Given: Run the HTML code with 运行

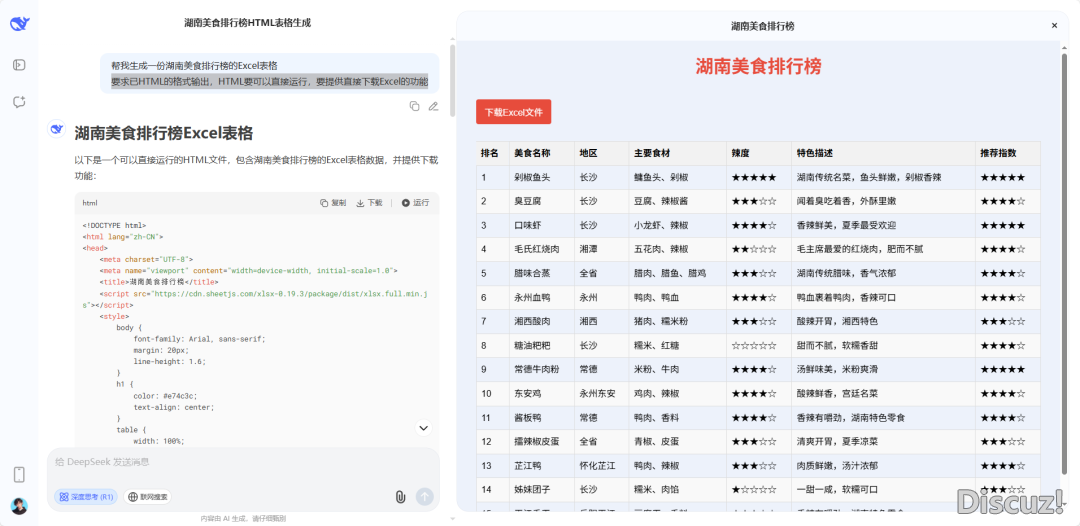Looking at the screenshot, I should pyautogui.click(x=415, y=202).
